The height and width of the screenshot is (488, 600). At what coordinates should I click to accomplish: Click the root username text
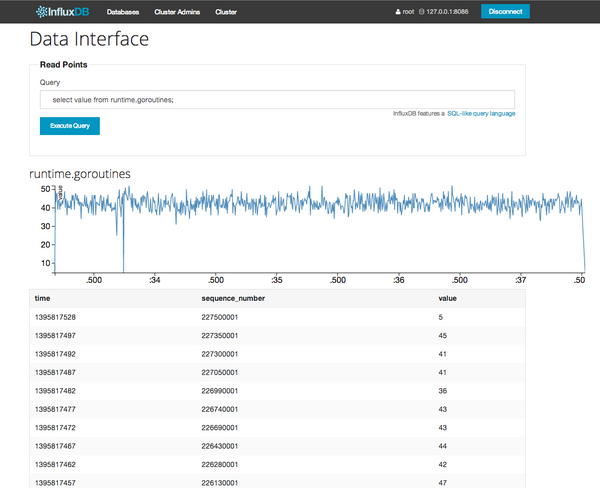point(408,12)
